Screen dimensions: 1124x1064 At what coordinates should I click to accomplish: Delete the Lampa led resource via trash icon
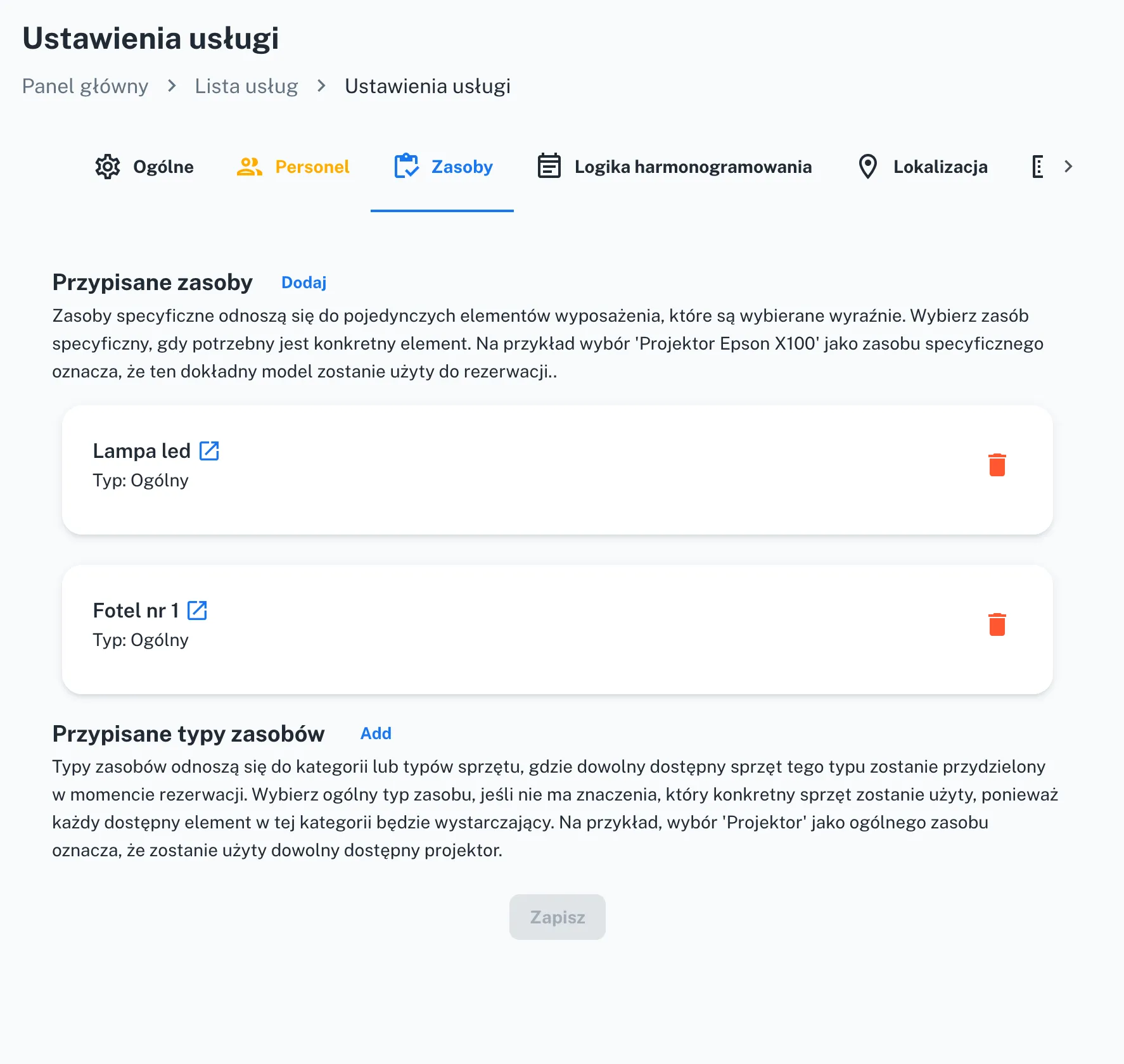pyautogui.click(x=997, y=464)
